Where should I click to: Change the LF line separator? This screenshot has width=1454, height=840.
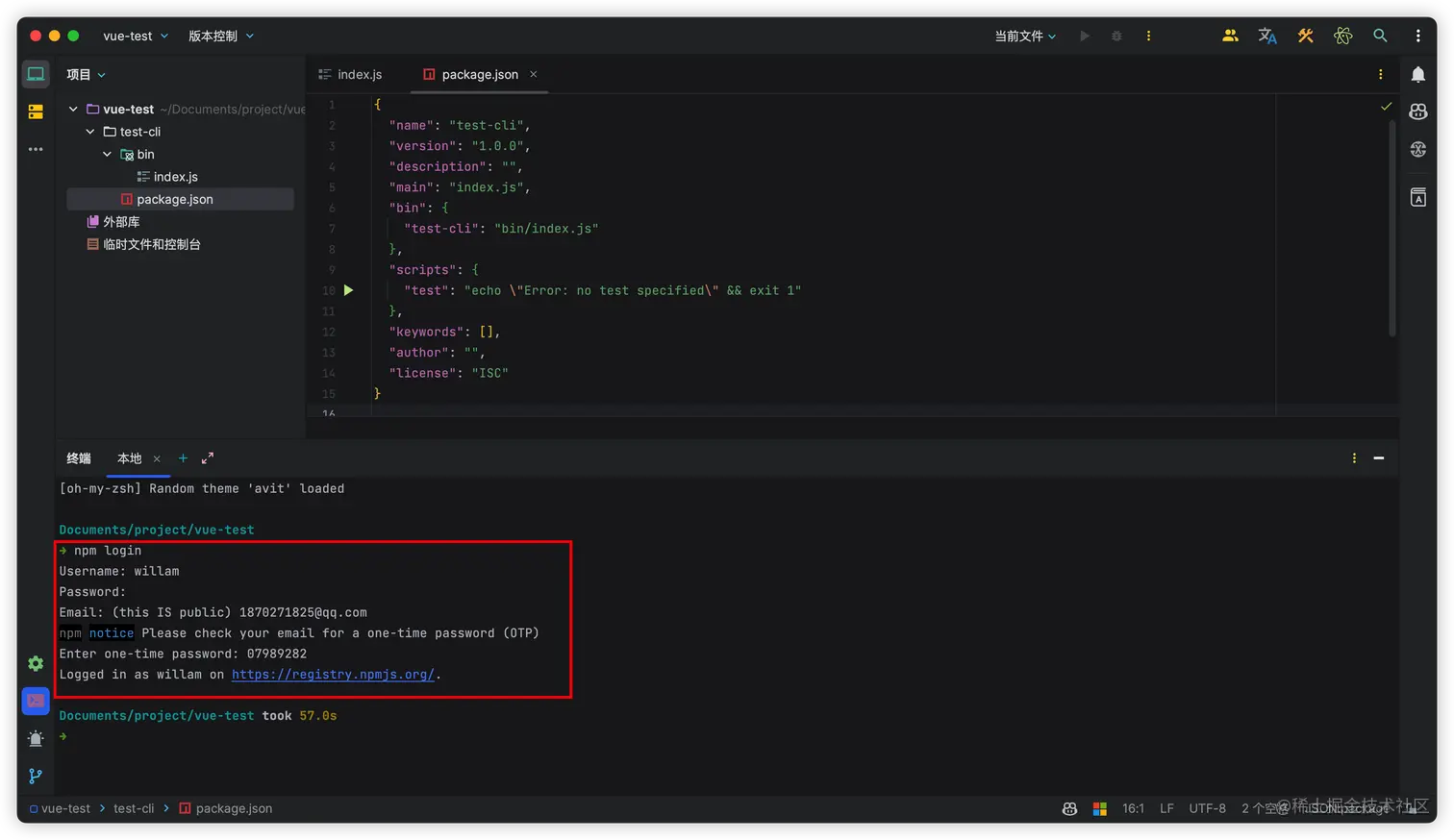(x=1166, y=808)
